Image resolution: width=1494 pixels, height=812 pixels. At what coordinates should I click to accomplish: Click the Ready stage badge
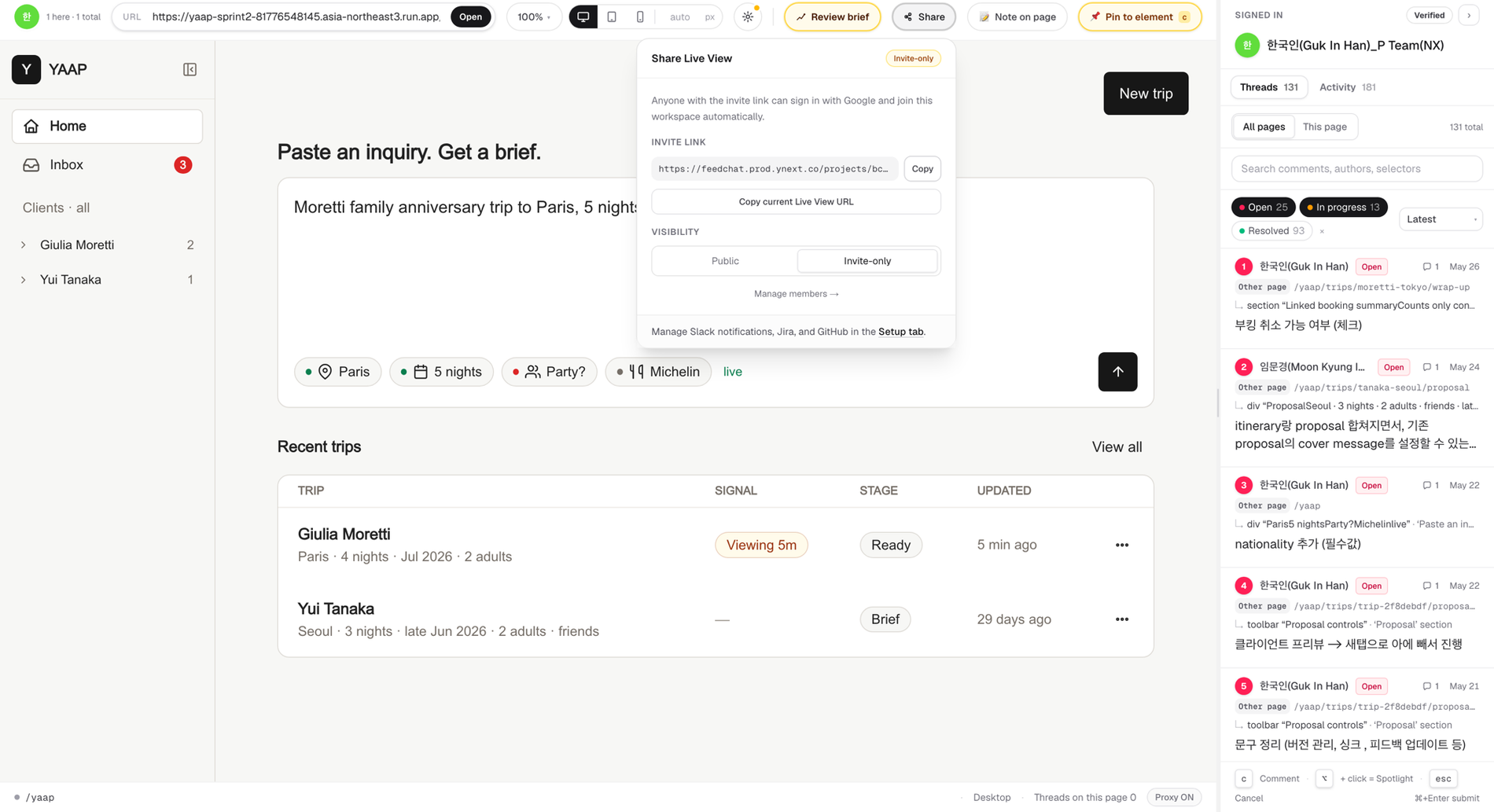[x=890, y=545]
